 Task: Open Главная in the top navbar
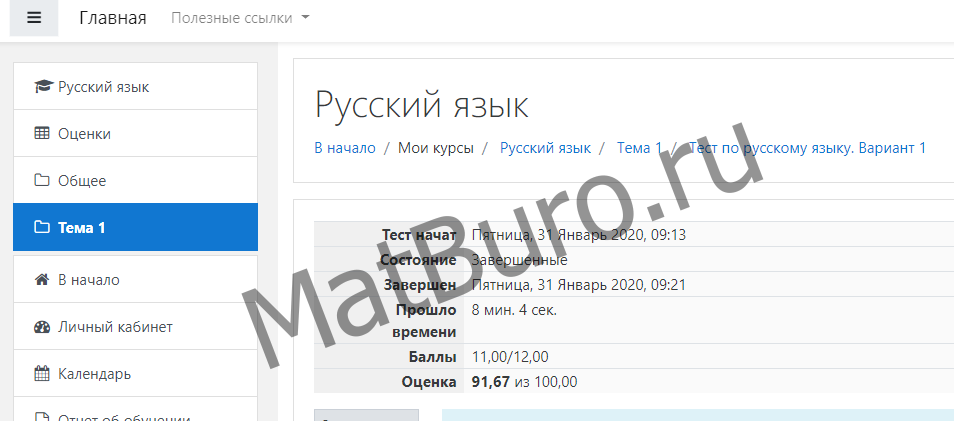point(112,18)
